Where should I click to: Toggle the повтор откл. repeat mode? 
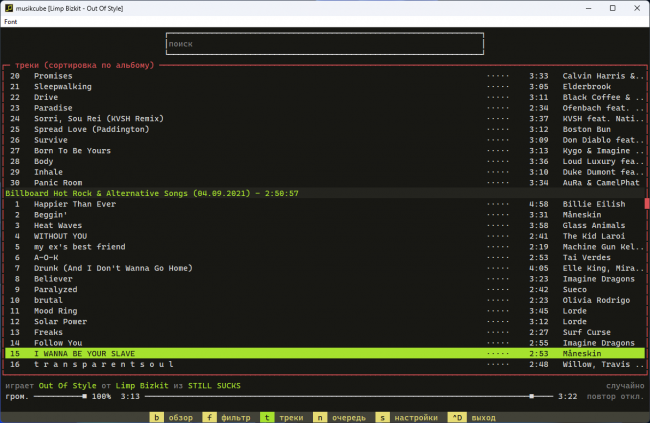point(615,396)
